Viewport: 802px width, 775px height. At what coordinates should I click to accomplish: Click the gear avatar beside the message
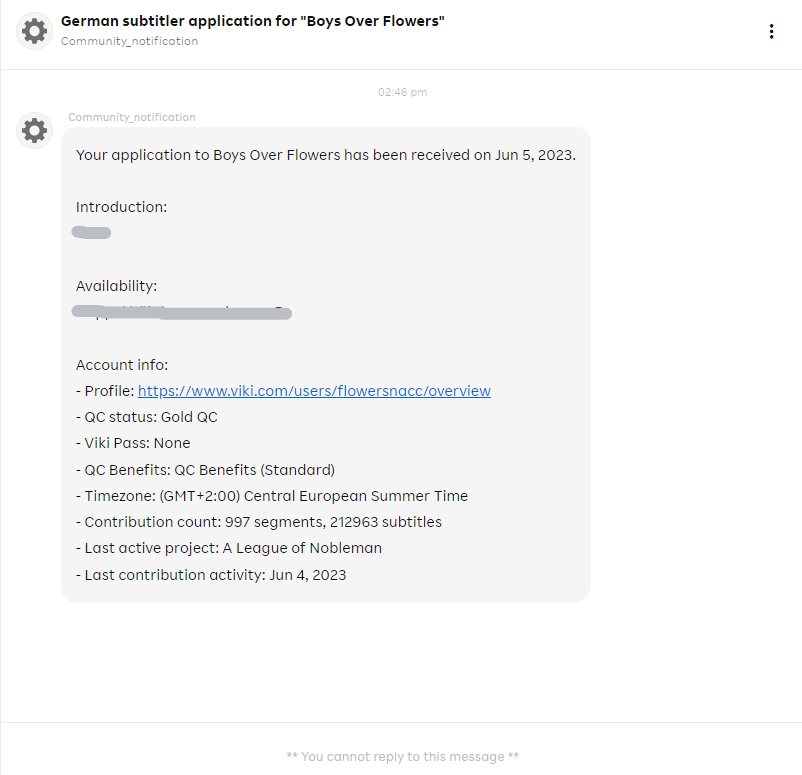click(34, 130)
